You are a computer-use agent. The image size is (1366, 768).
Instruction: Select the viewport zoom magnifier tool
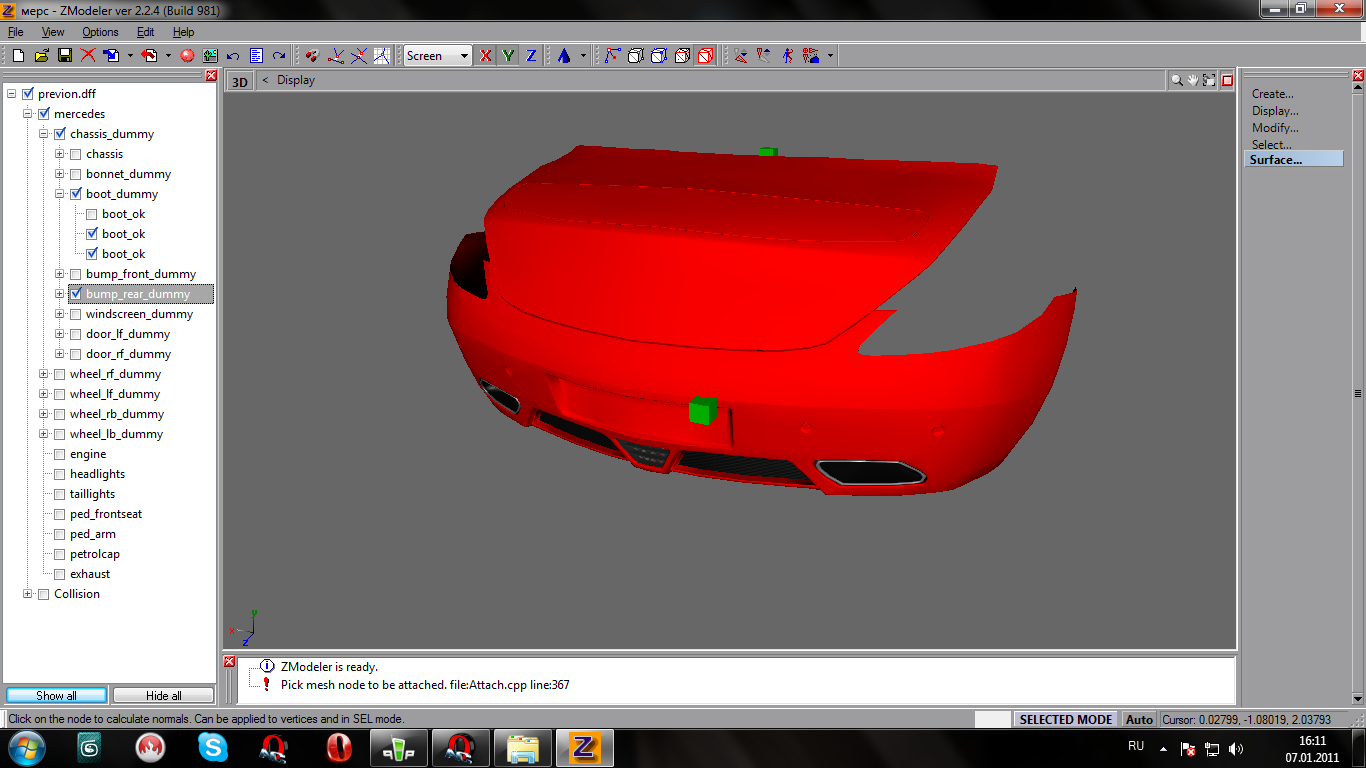click(x=1177, y=80)
